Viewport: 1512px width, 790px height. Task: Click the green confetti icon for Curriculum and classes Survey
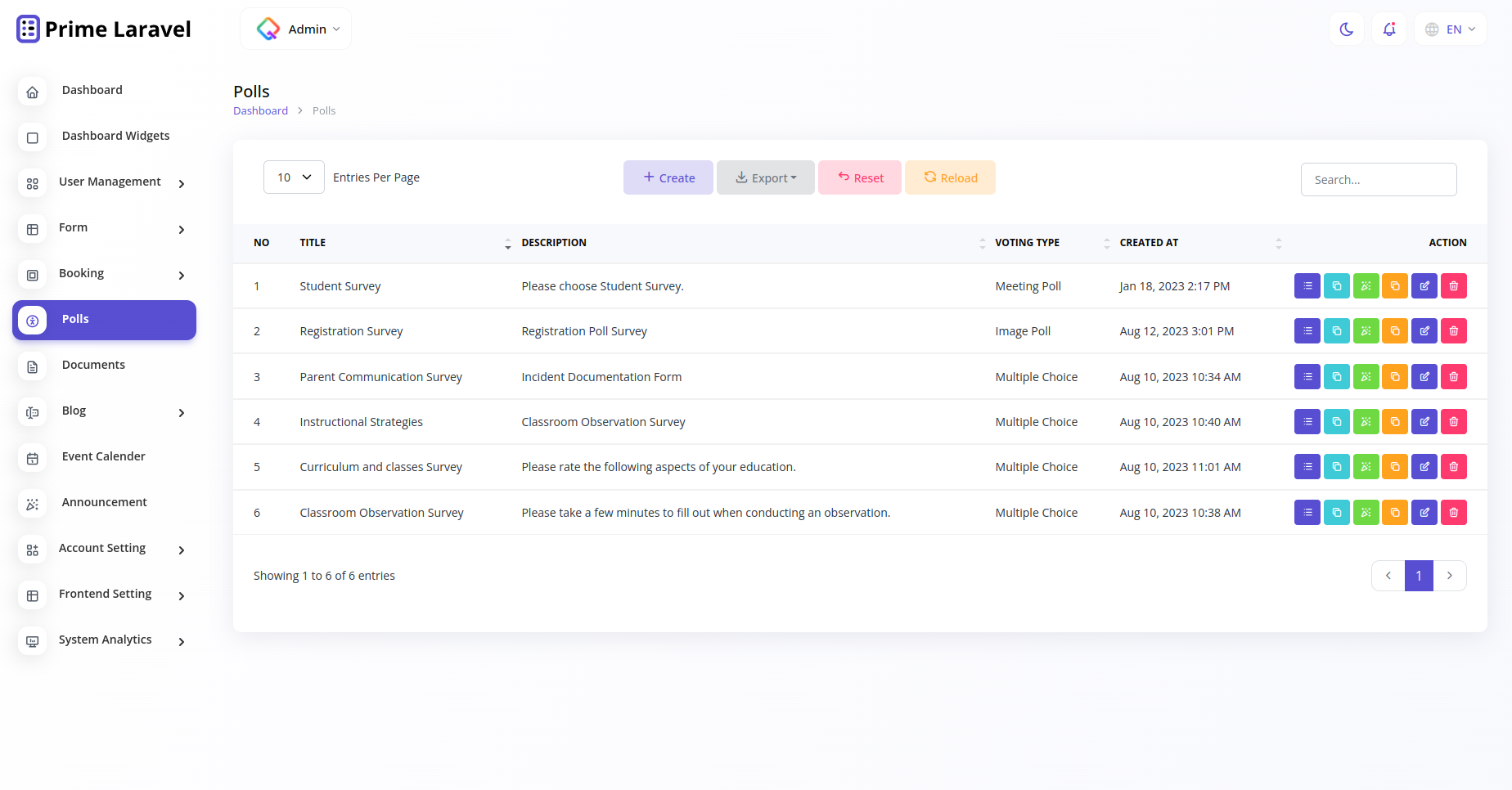1366,466
